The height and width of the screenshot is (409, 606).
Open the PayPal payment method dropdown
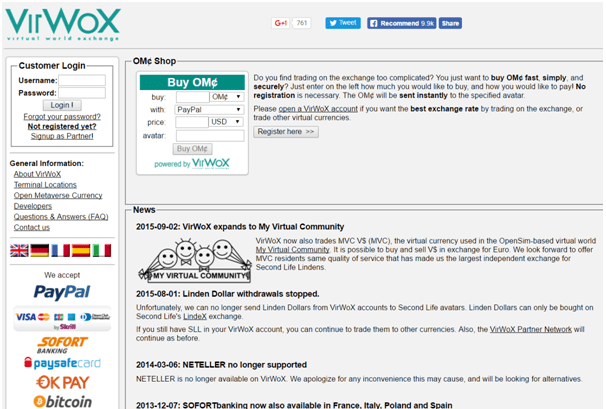click(x=209, y=109)
